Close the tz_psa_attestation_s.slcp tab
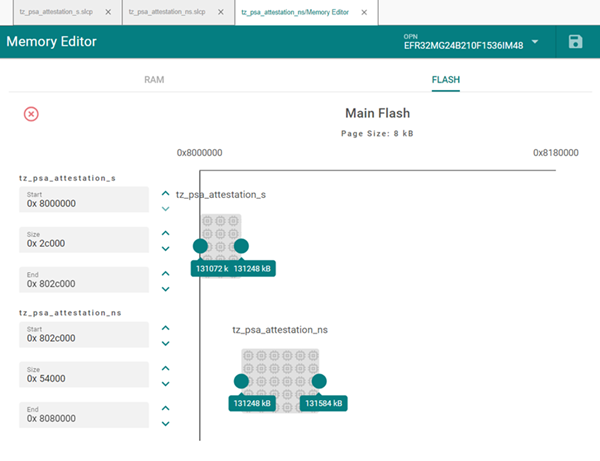 pyautogui.click(x=108, y=12)
